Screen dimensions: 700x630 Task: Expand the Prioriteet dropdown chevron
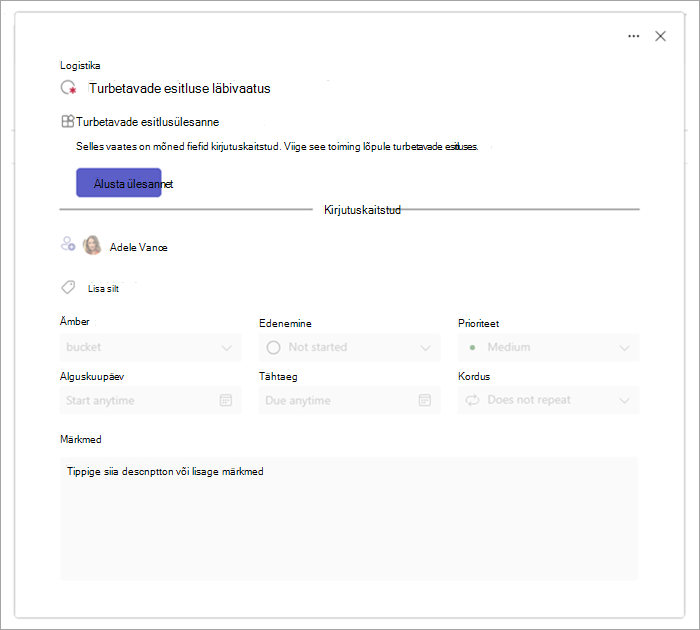(625, 348)
